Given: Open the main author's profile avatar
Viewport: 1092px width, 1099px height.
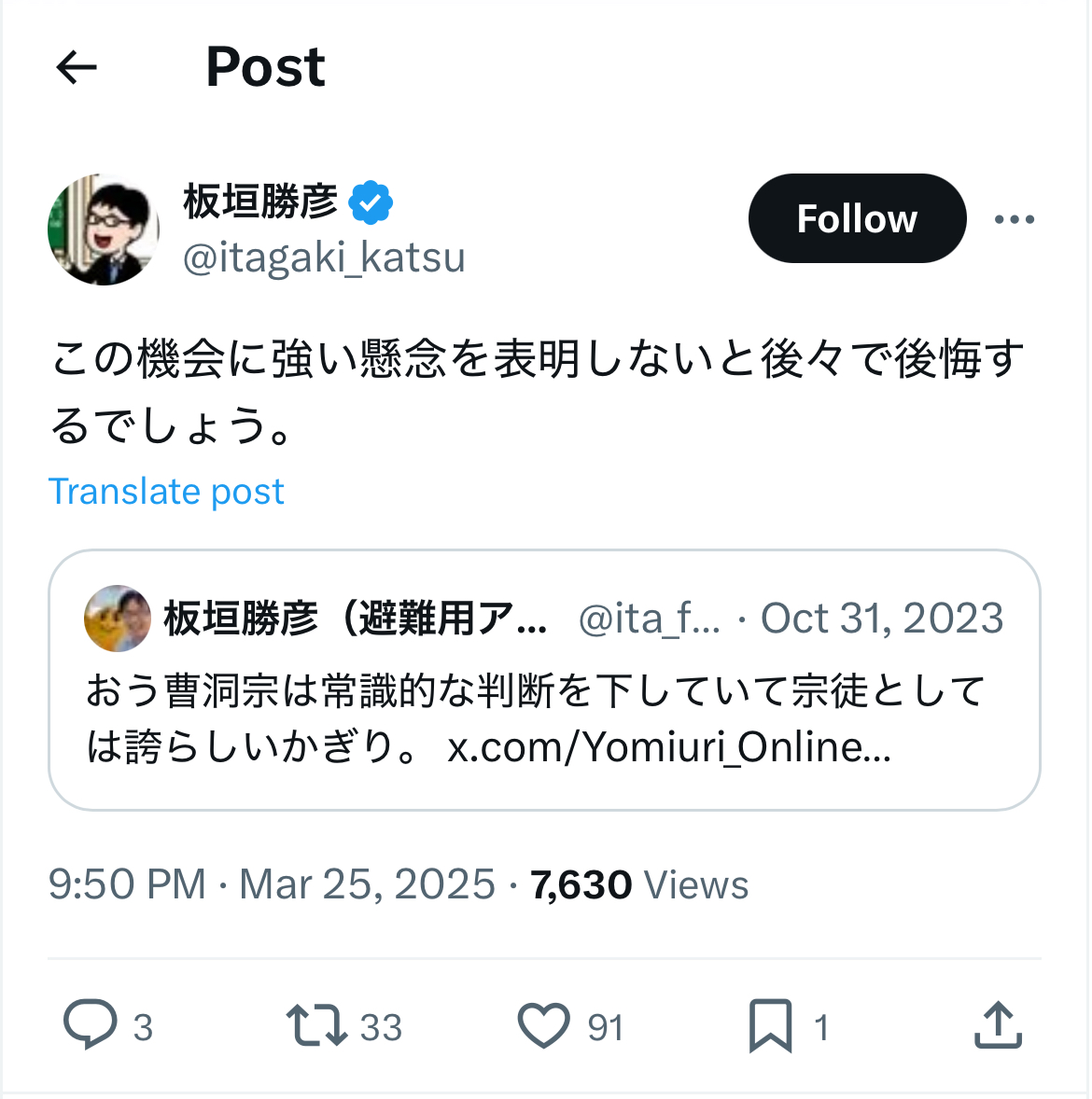Looking at the screenshot, I should click(x=104, y=229).
